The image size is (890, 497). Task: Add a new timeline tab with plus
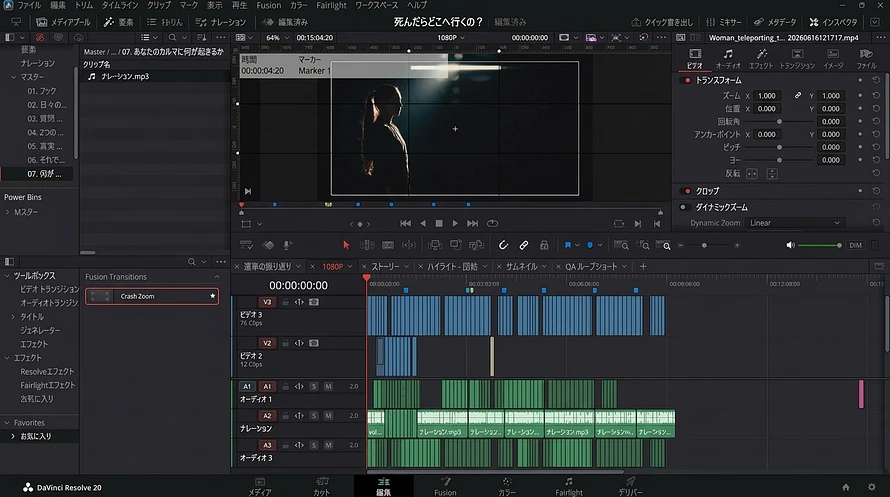(643, 266)
